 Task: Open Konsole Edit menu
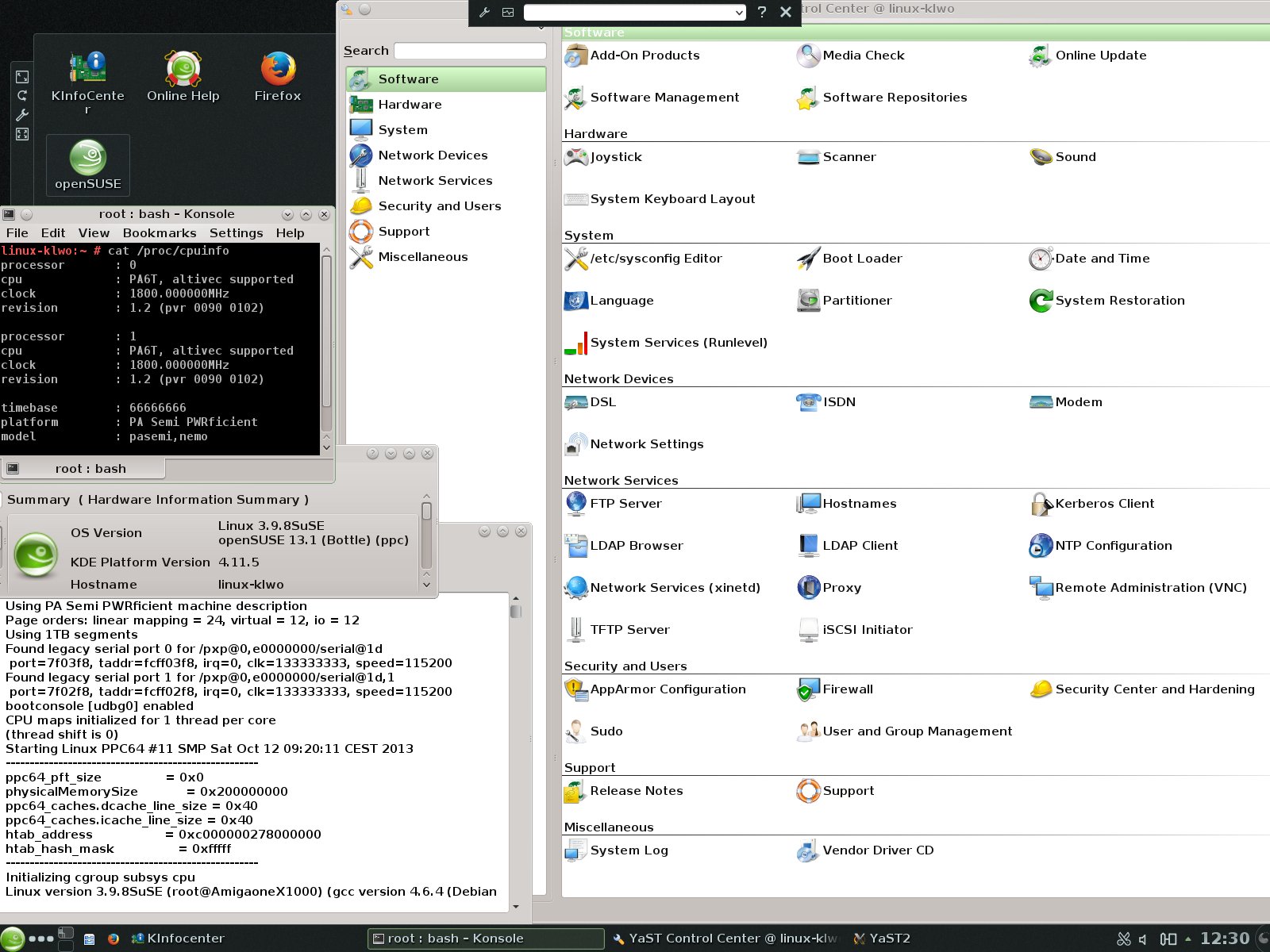point(53,233)
